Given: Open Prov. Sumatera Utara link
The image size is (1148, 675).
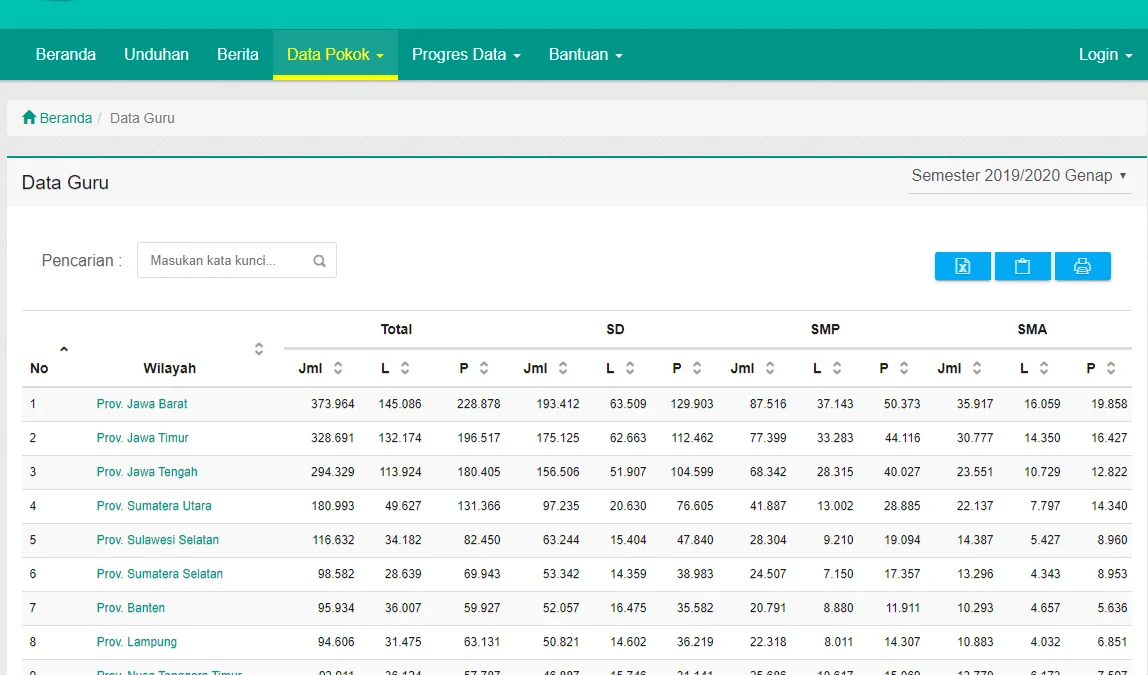Looking at the screenshot, I should tap(154, 506).
